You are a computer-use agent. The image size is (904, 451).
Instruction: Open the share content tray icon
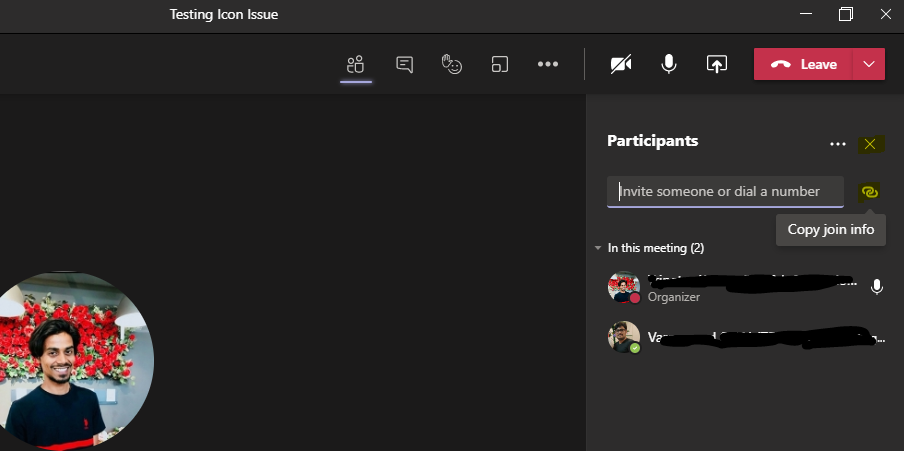click(717, 64)
